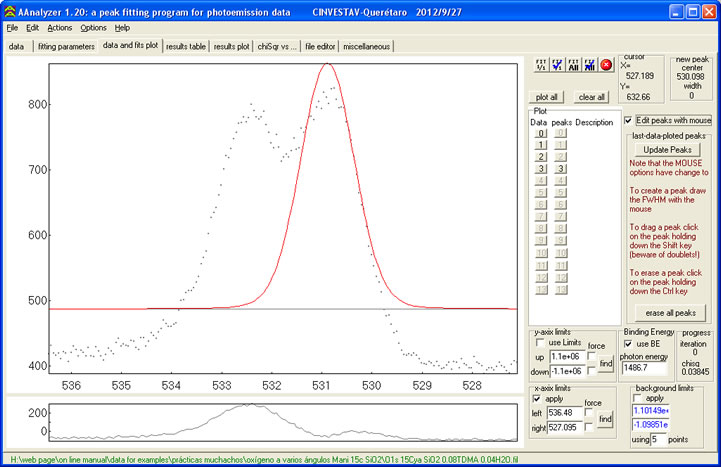Click the x-axis limits find button

point(606,417)
